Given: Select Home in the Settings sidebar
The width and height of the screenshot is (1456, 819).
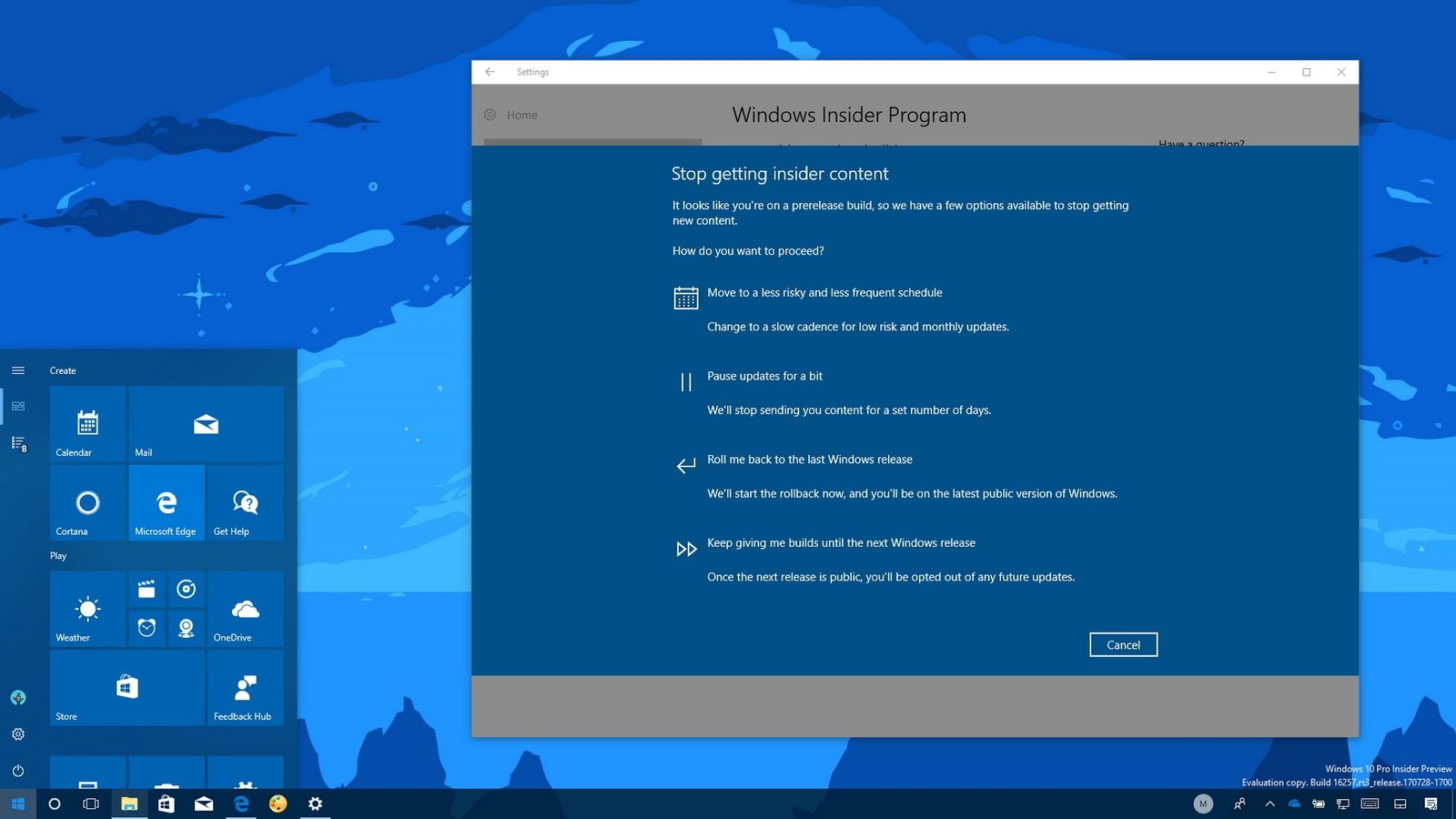Looking at the screenshot, I should pyautogui.click(x=521, y=115).
